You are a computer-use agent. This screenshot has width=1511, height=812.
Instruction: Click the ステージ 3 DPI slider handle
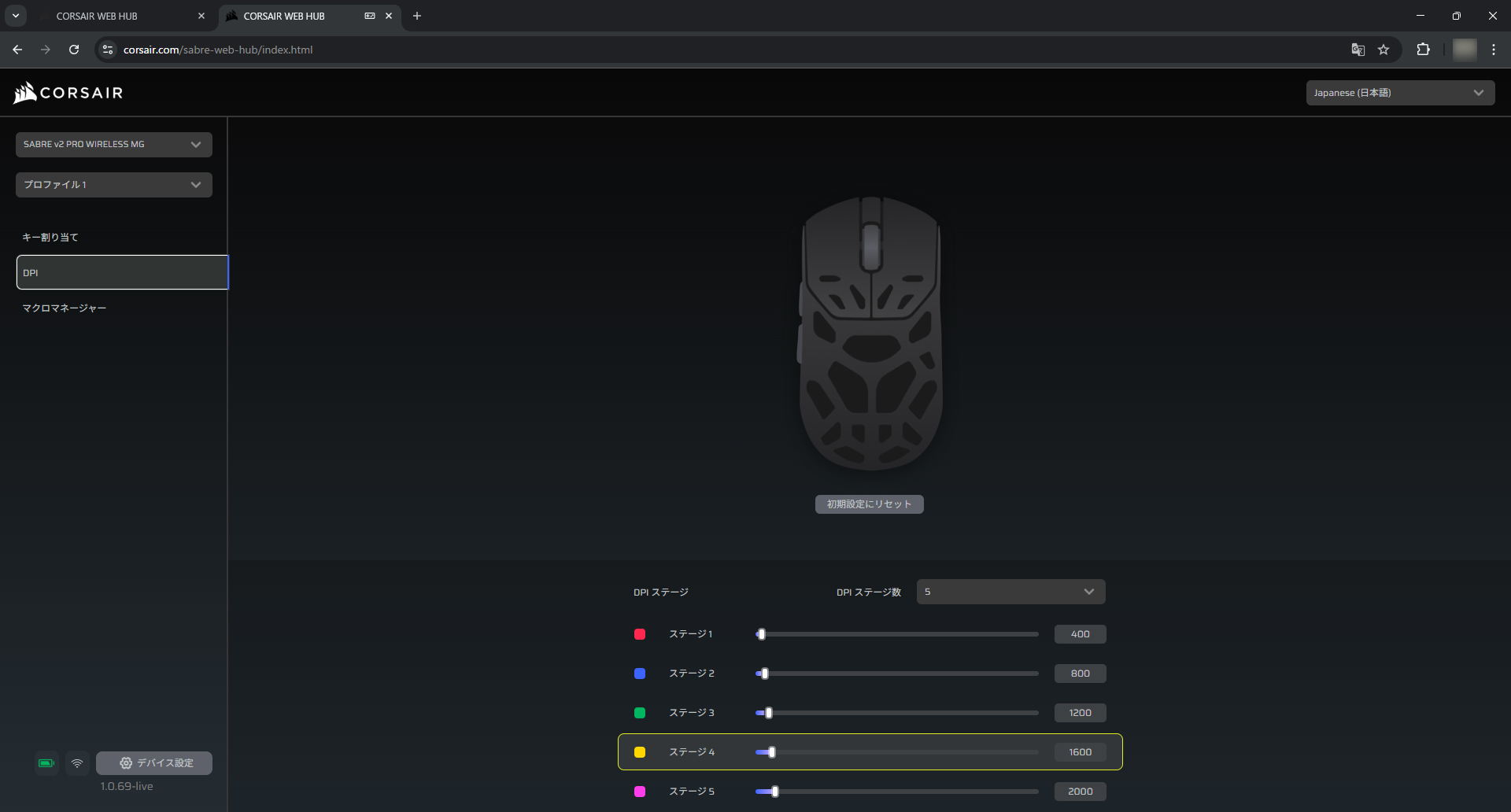point(769,713)
